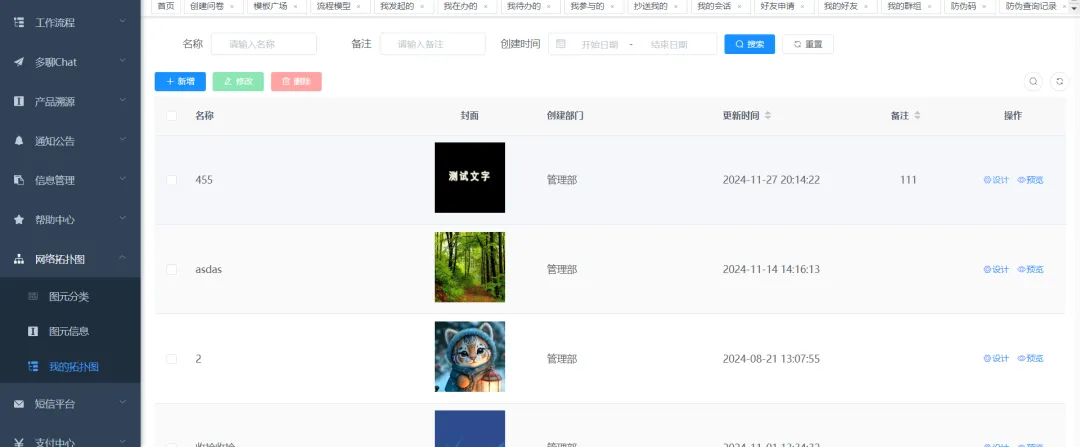The image size is (1080, 447).
Task: Expand 信息管理 menu chevron
Action: tap(122, 180)
